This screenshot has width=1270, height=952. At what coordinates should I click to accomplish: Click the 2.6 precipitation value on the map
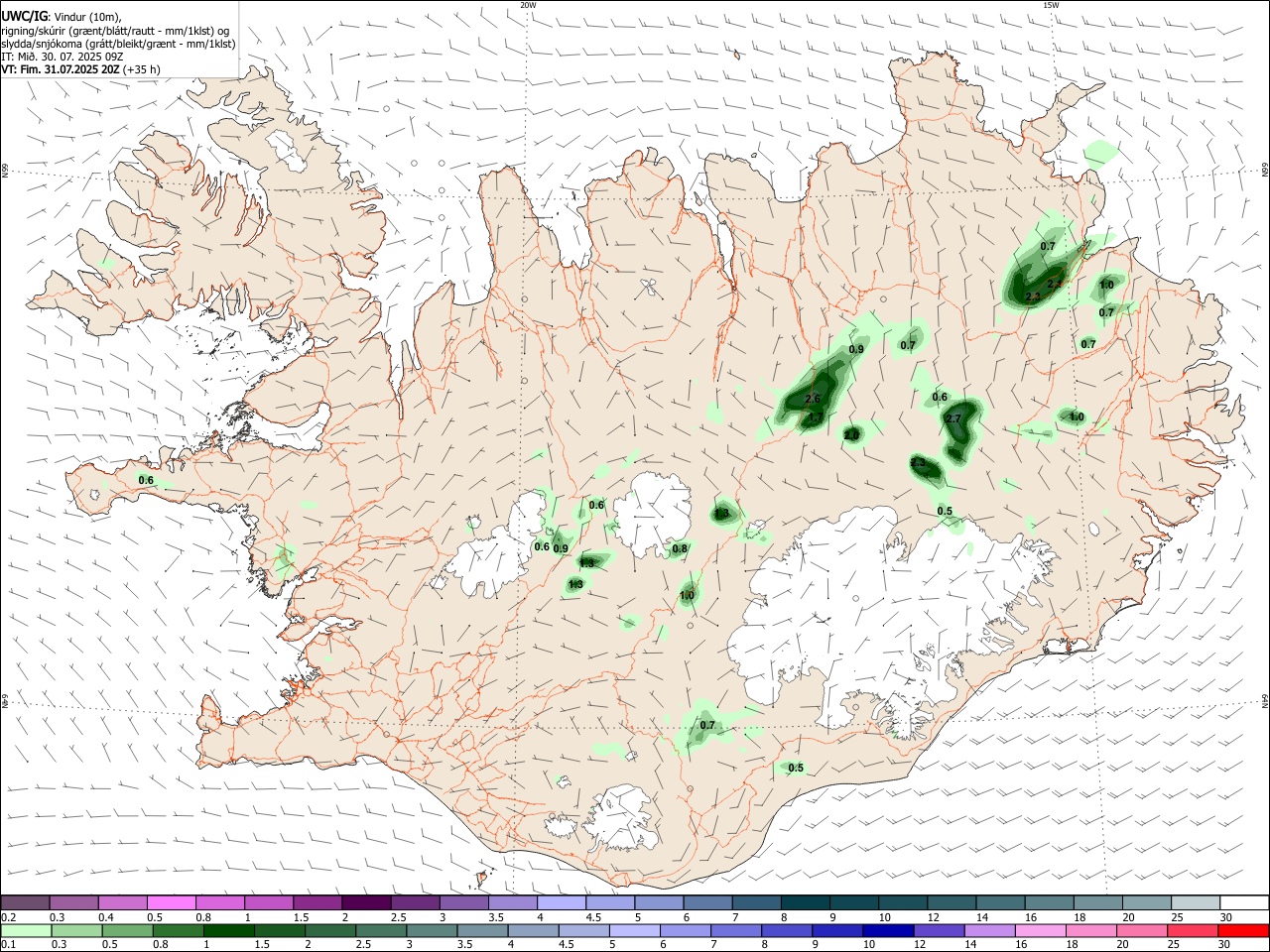coord(813,399)
